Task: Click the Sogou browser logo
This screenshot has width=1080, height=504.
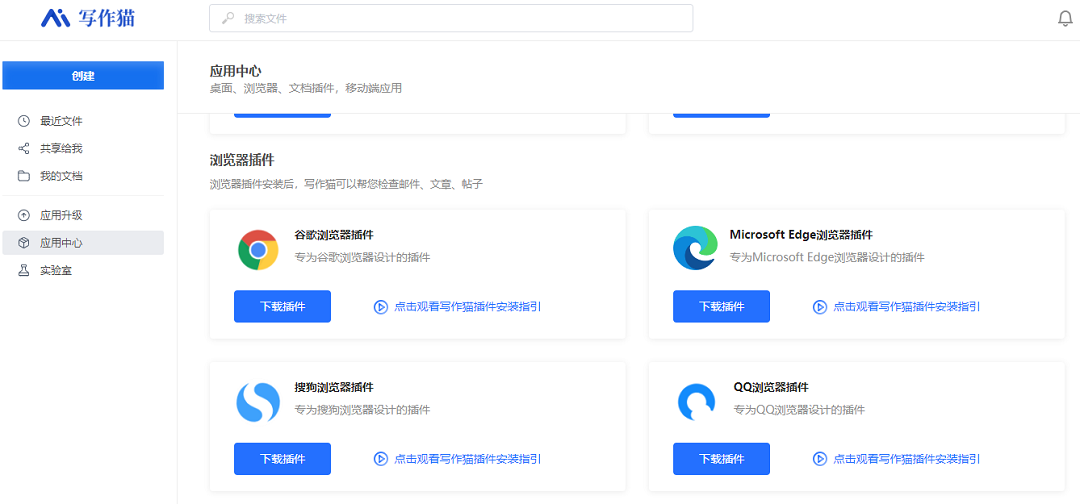Action: pyautogui.click(x=258, y=402)
